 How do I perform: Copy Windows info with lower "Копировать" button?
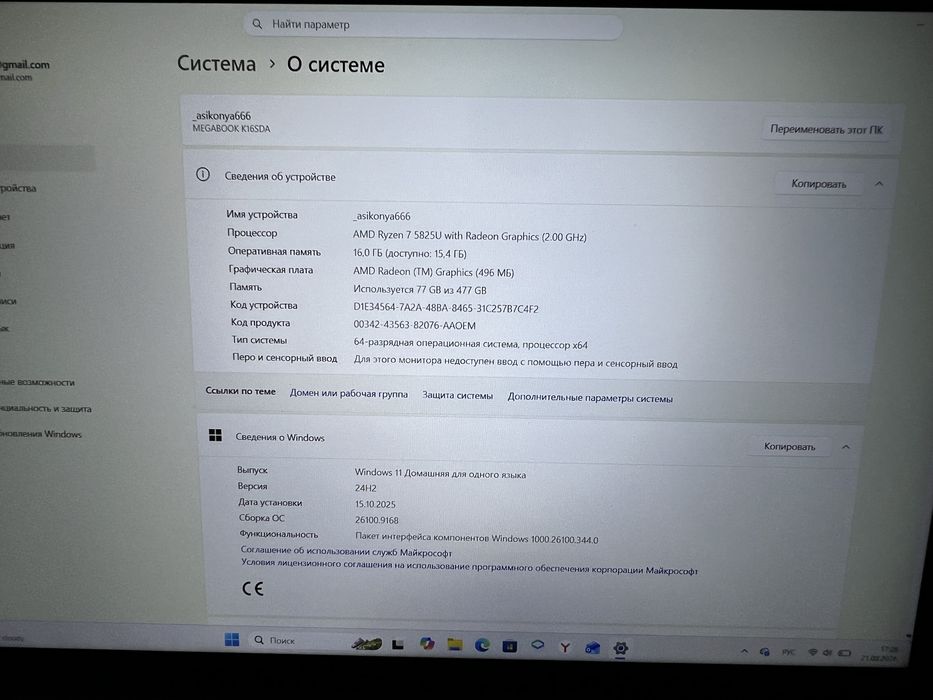click(789, 446)
